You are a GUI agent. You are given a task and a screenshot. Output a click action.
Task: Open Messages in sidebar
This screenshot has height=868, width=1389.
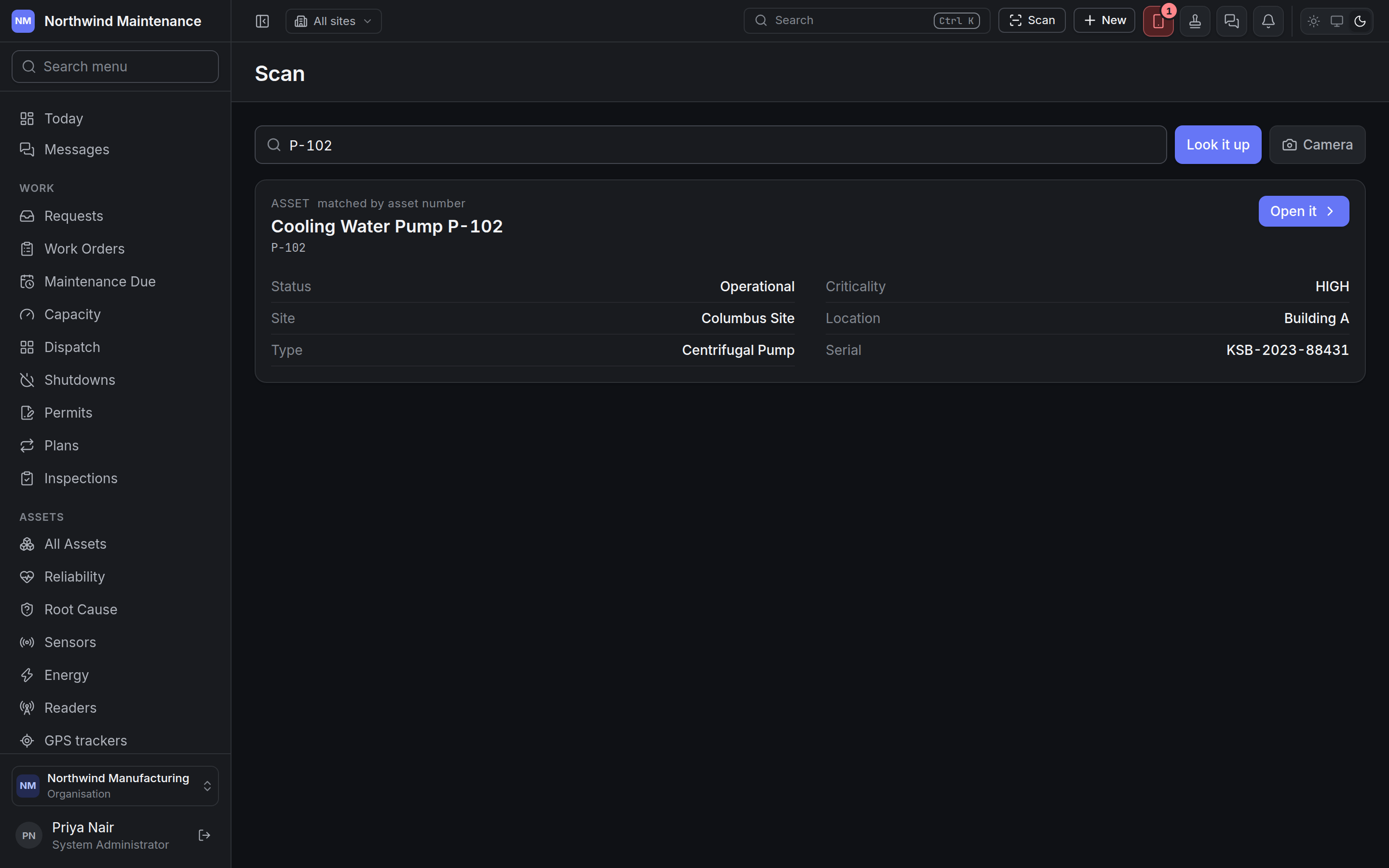point(115,149)
